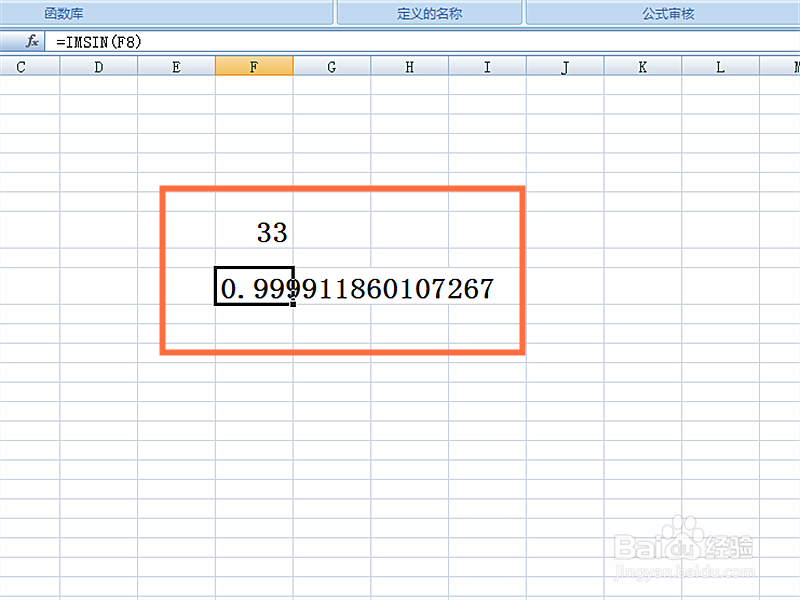Click the cell showing 0.999911860107267
This screenshot has height=600, width=800.
254,286
